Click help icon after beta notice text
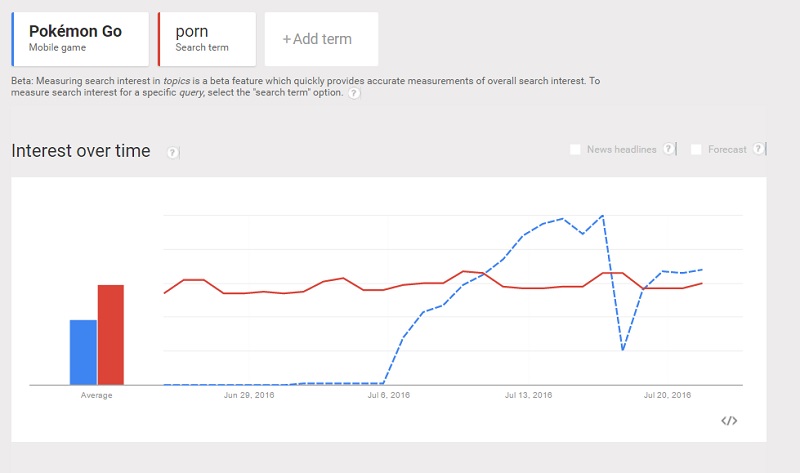Screen dimensions: 800x473 click(355, 93)
